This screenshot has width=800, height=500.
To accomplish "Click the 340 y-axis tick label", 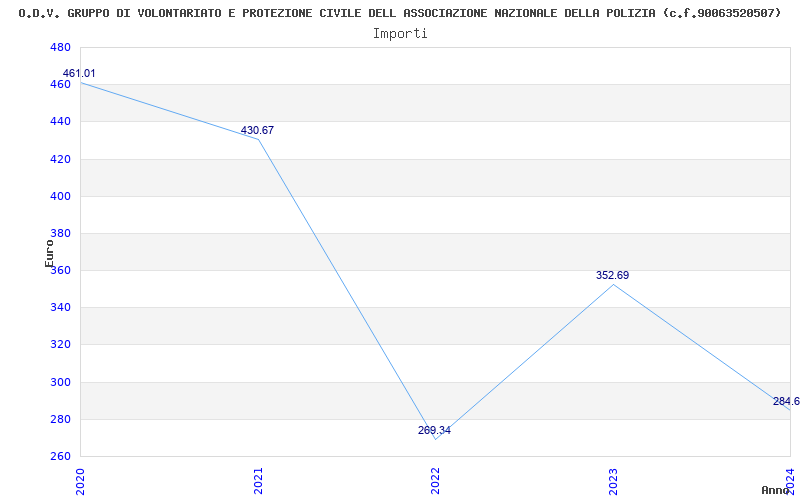I will coord(60,308).
